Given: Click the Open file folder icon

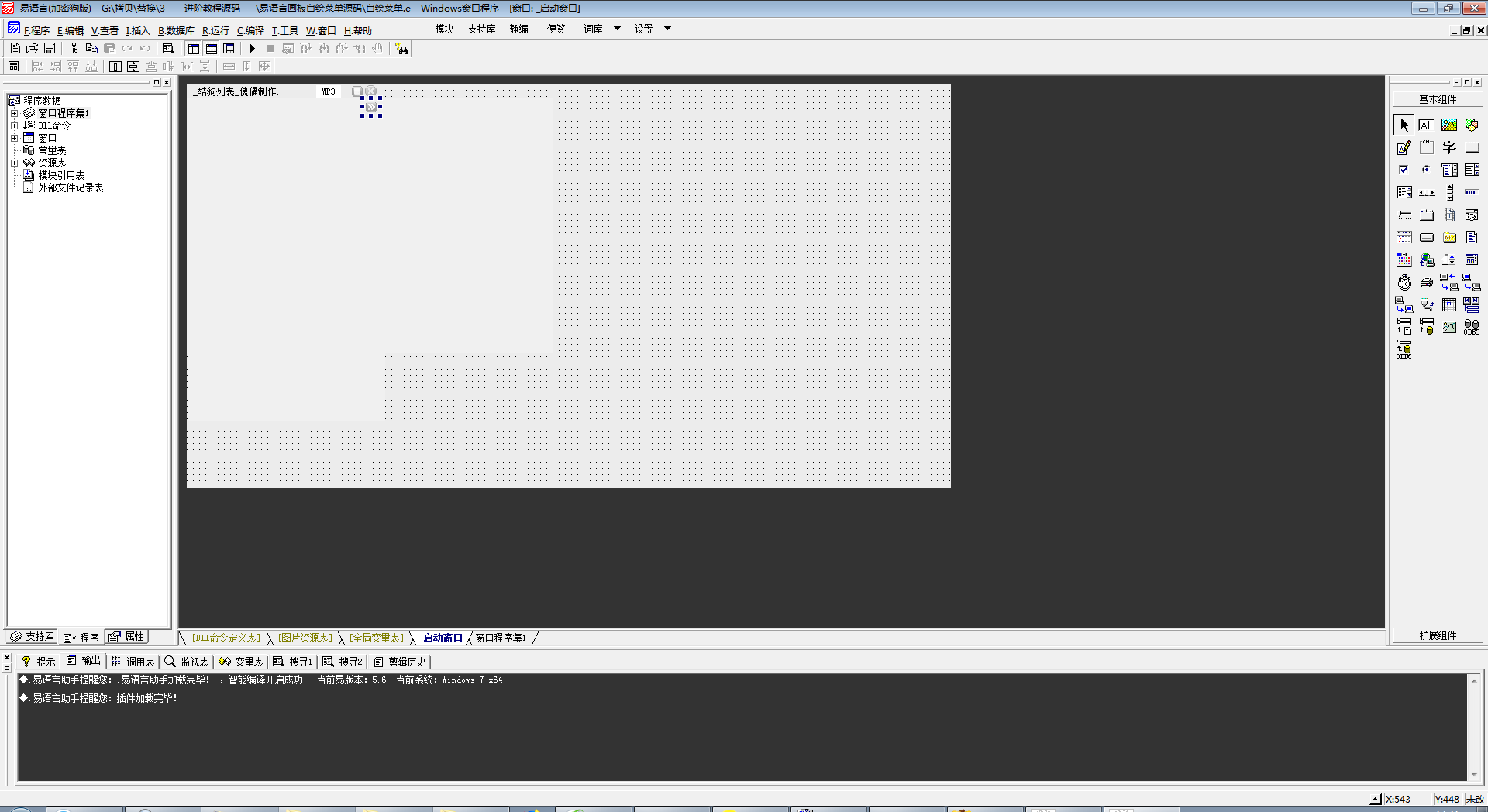Looking at the screenshot, I should (x=33, y=49).
